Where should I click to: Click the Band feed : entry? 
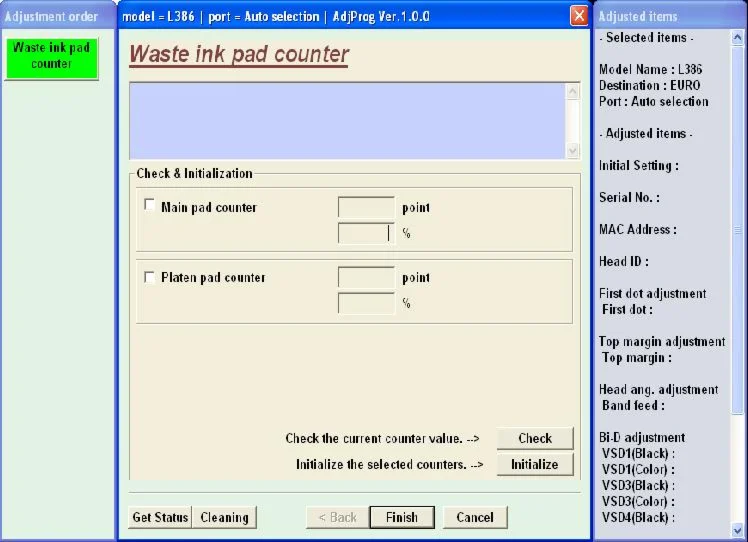tap(633, 406)
